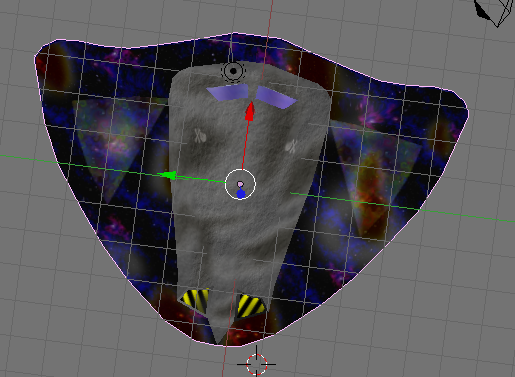Click the right purple windshield panel
Viewport: 515px width, 377px height.
[x=275, y=97]
